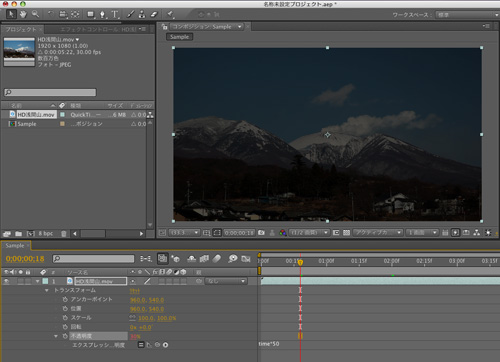Switch to the Effect Controls tab
Viewport: 500px width, 362px height.
(98, 29)
